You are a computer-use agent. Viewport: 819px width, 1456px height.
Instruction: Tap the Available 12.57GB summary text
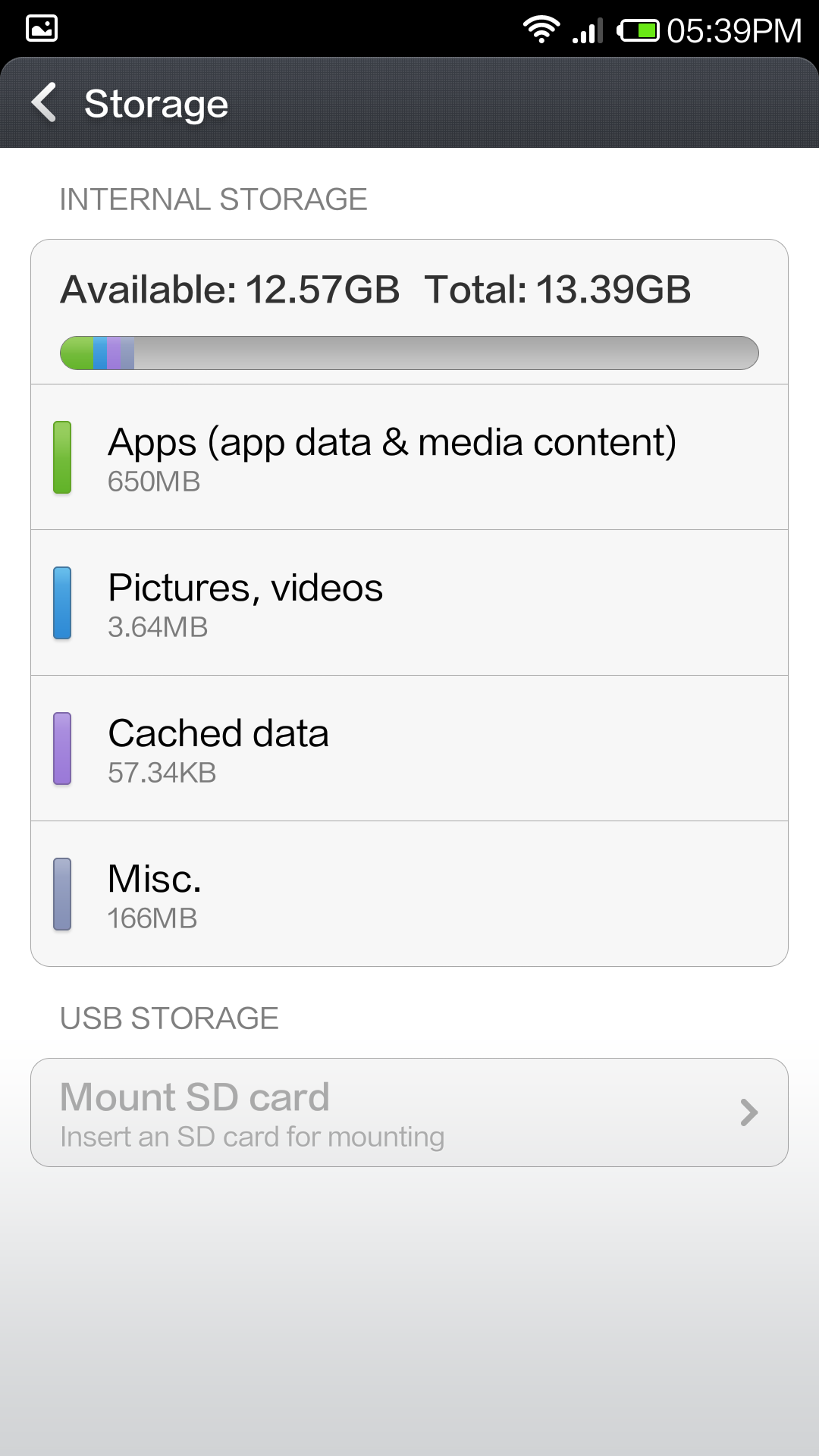[230, 290]
